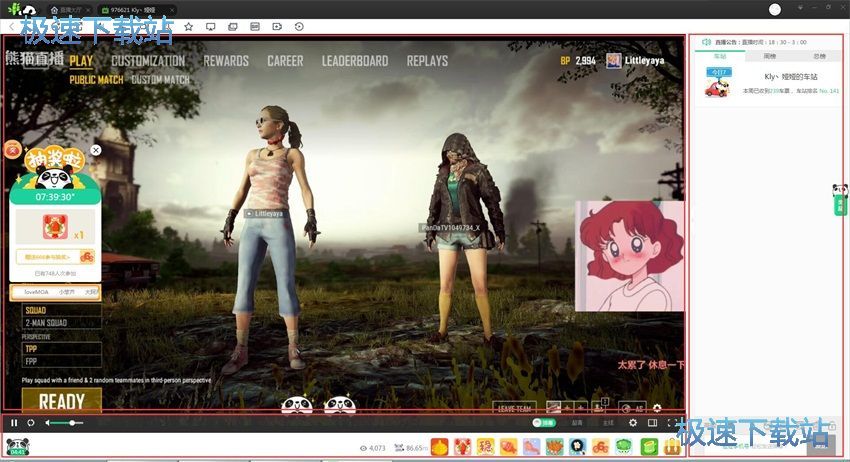Viewport: 850px width, 462px height.
Task: Go back using the navigation arrow
Action: 12,27
